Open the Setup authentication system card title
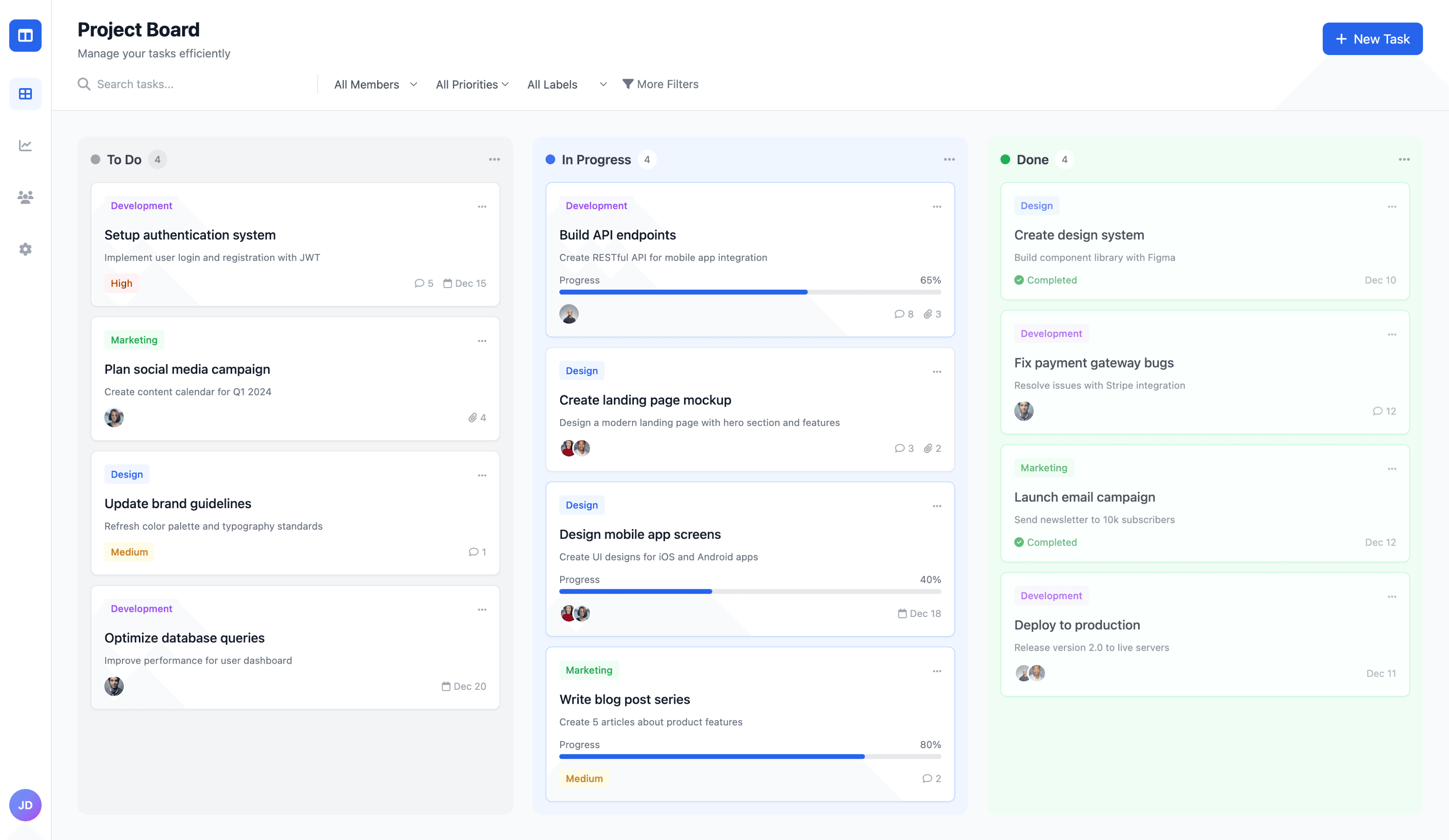The width and height of the screenshot is (1449, 840). [x=190, y=235]
